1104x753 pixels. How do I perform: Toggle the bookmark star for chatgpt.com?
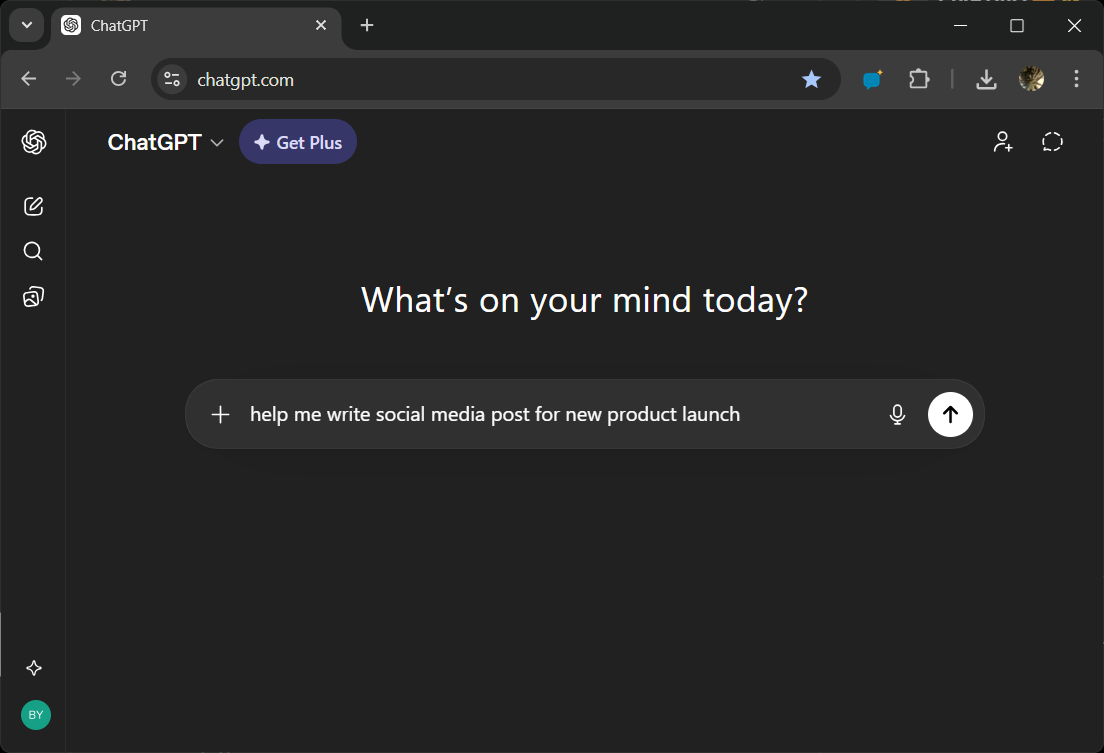(x=812, y=79)
